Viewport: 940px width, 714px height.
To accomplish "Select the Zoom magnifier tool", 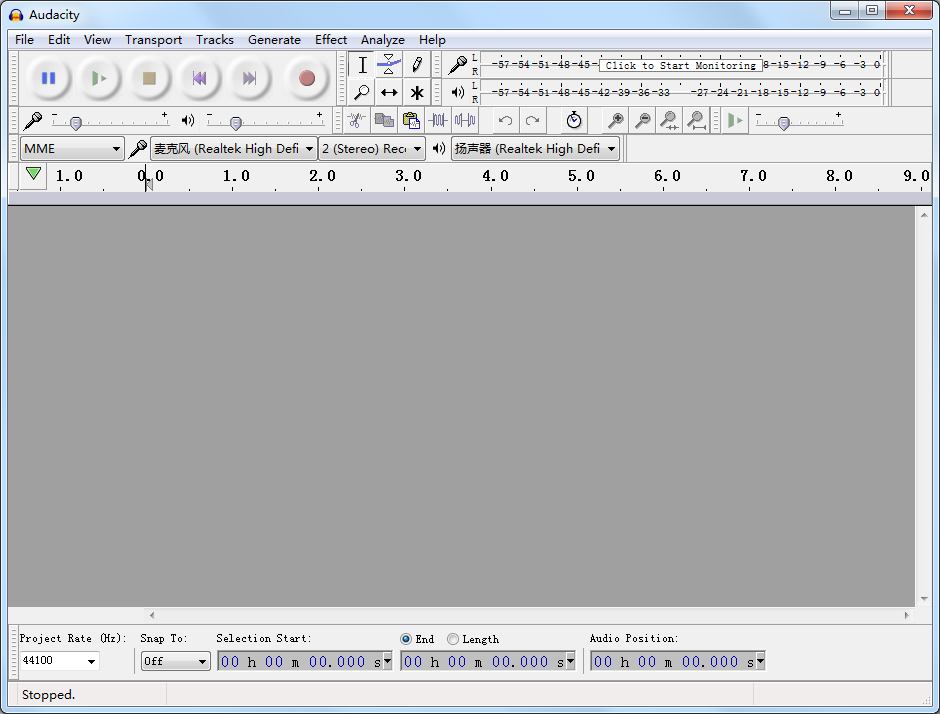I will pos(362,92).
